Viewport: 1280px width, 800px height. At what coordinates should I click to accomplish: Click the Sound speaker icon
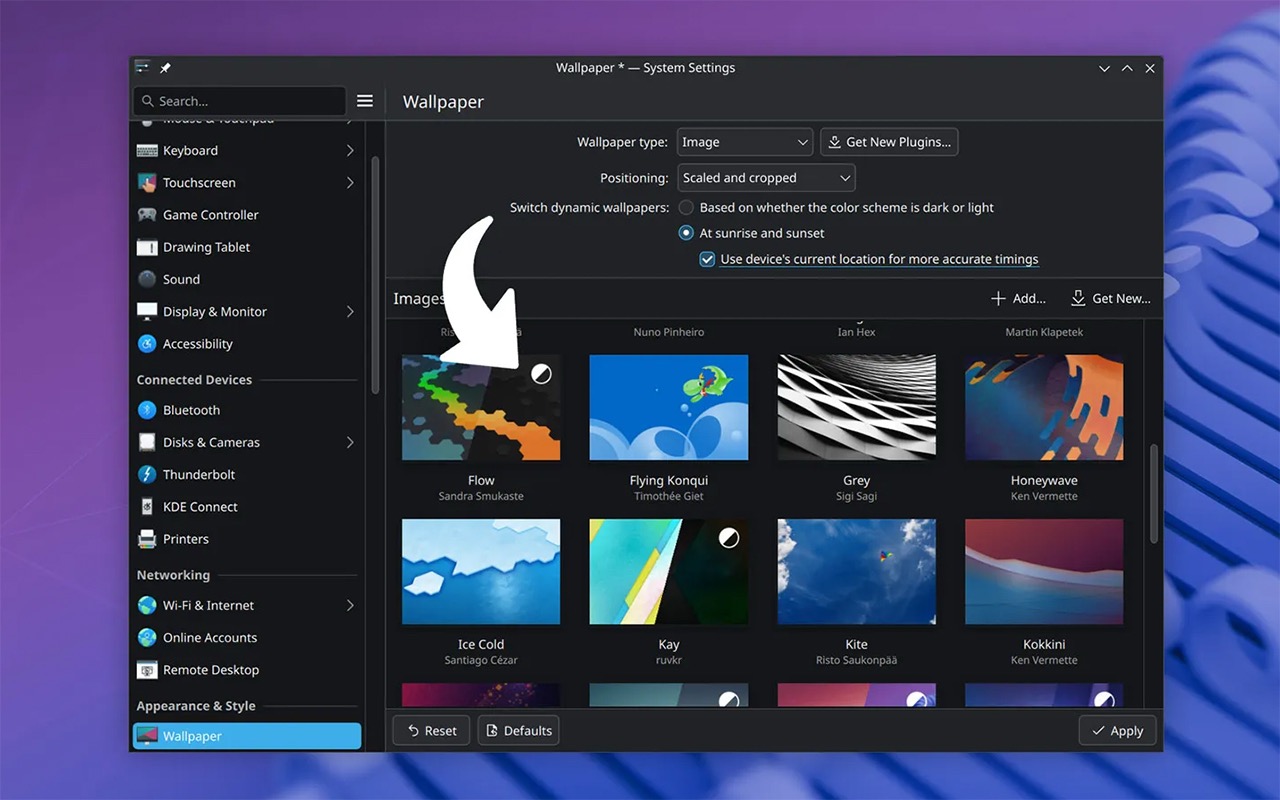tap(147, 279)
